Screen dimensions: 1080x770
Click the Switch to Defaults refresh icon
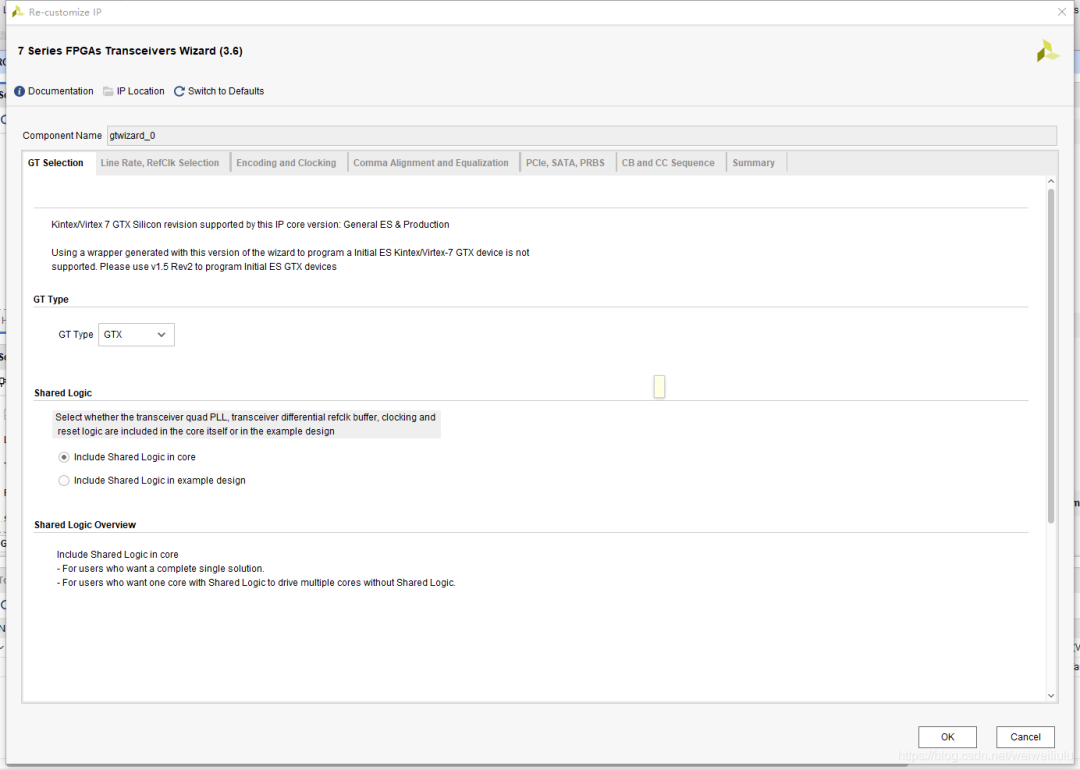[179, 91]
